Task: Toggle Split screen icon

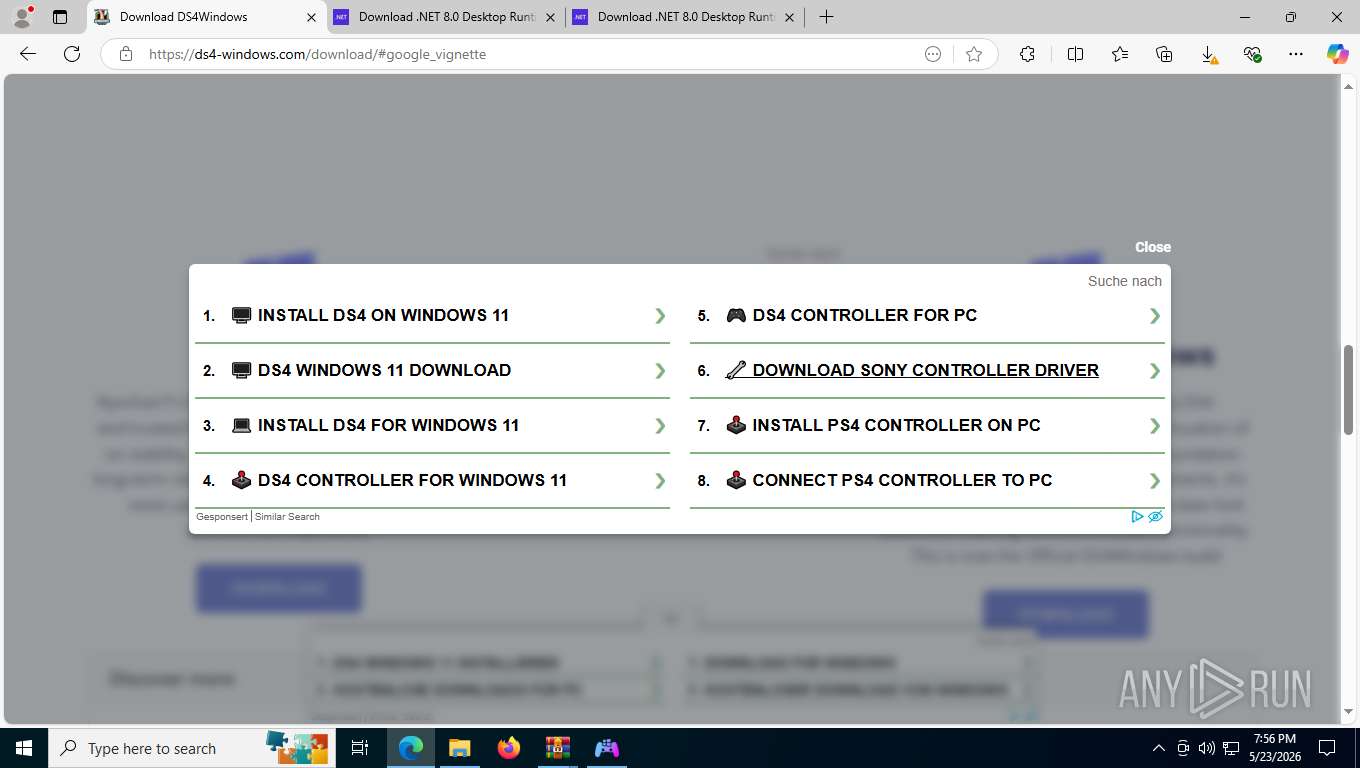Action: (1076, 54)
